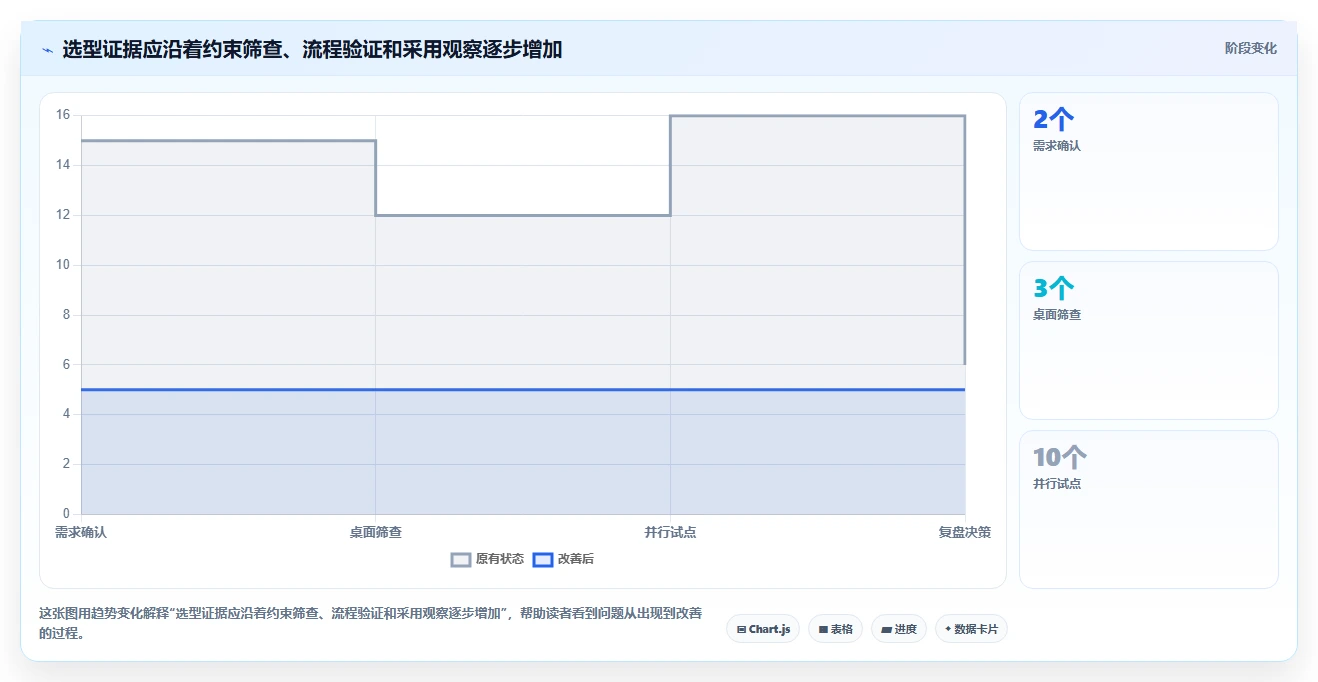
Task: Select the 表格 tag
Action: point(835,629)
